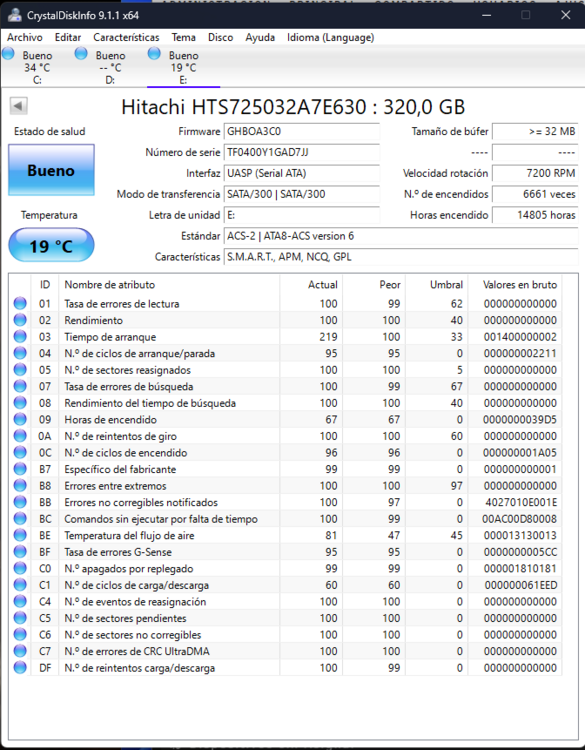Screen dimensions: 585x750
Task: Open the Archivo menu
Action: click(x=24, y=37)
